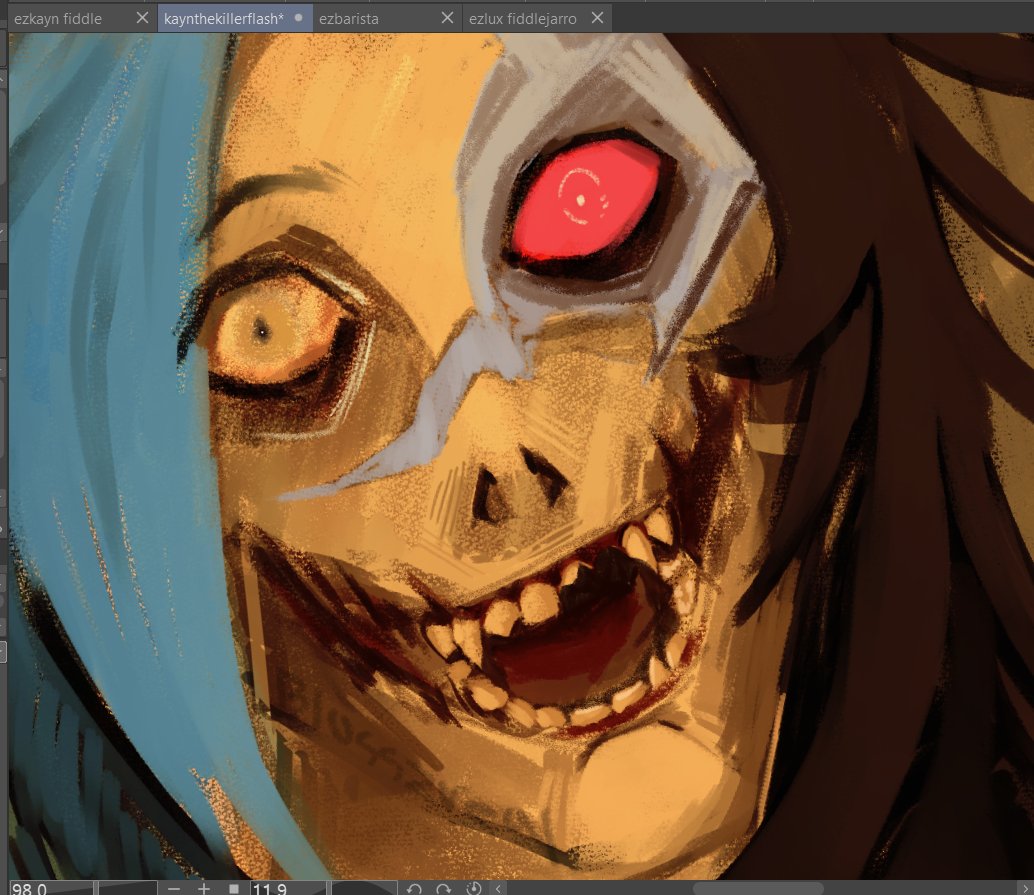The height and width of the screenshot is (895, 1034).
Task: Click the unsaved-changes dot on the active tab
Action: [x=300, y=17]
